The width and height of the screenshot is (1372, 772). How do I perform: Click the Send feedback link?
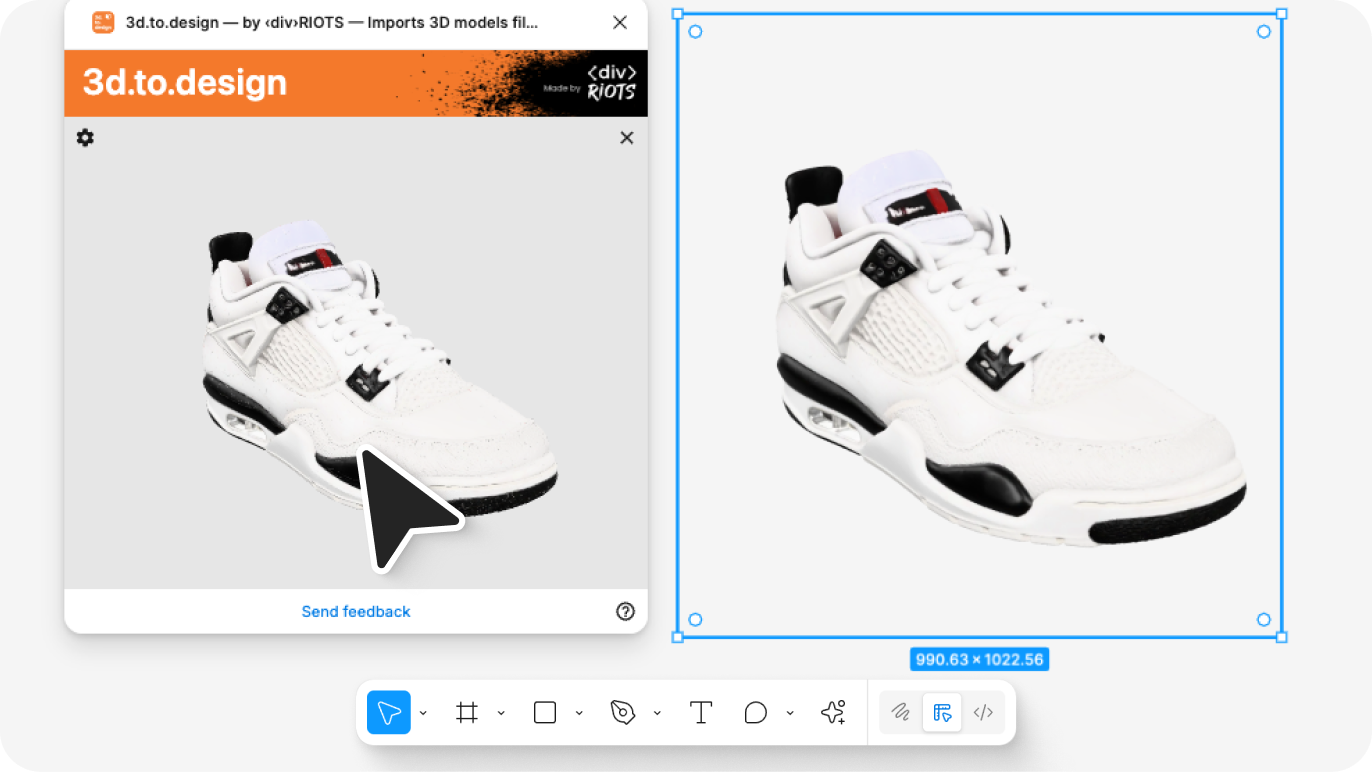tap(356, 611)
